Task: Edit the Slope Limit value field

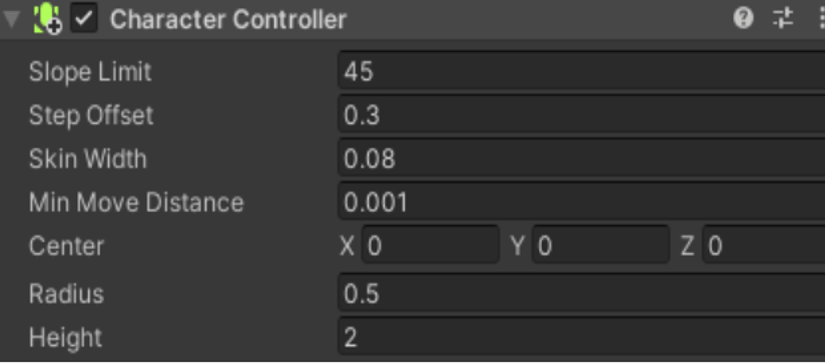Action: click(x=581, y=70)
